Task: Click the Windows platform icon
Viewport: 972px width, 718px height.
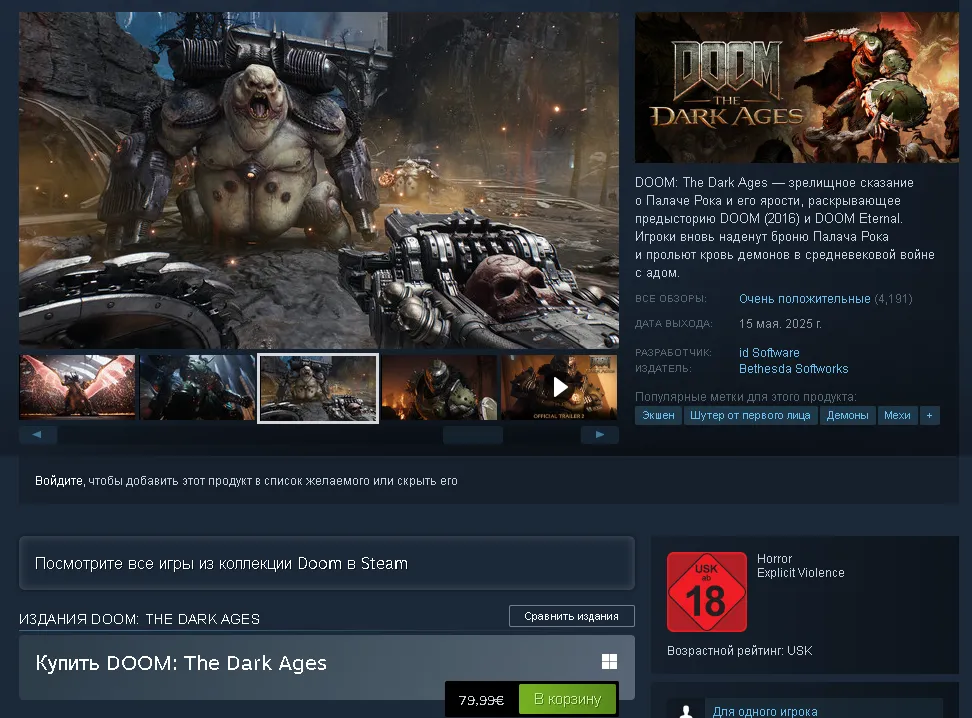Action: 609,662
